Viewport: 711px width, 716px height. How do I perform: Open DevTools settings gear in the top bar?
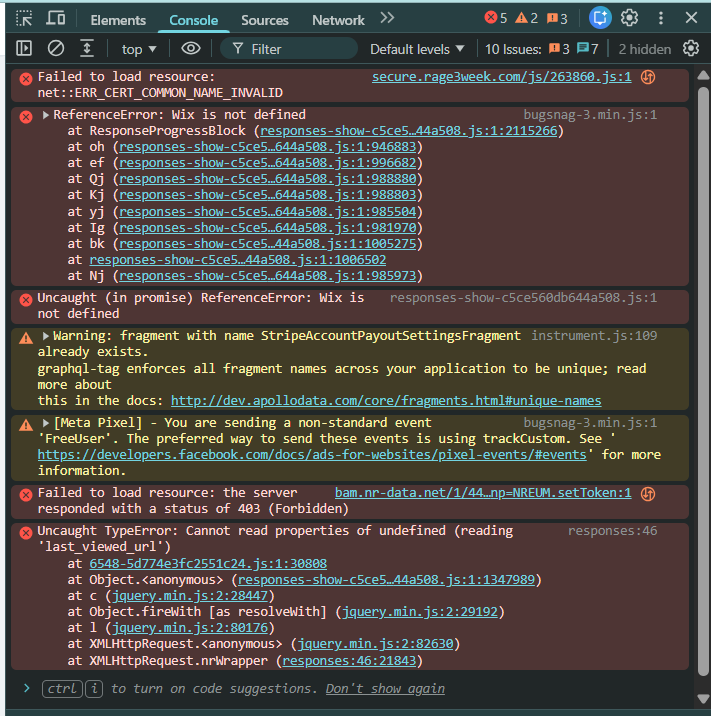629,18
